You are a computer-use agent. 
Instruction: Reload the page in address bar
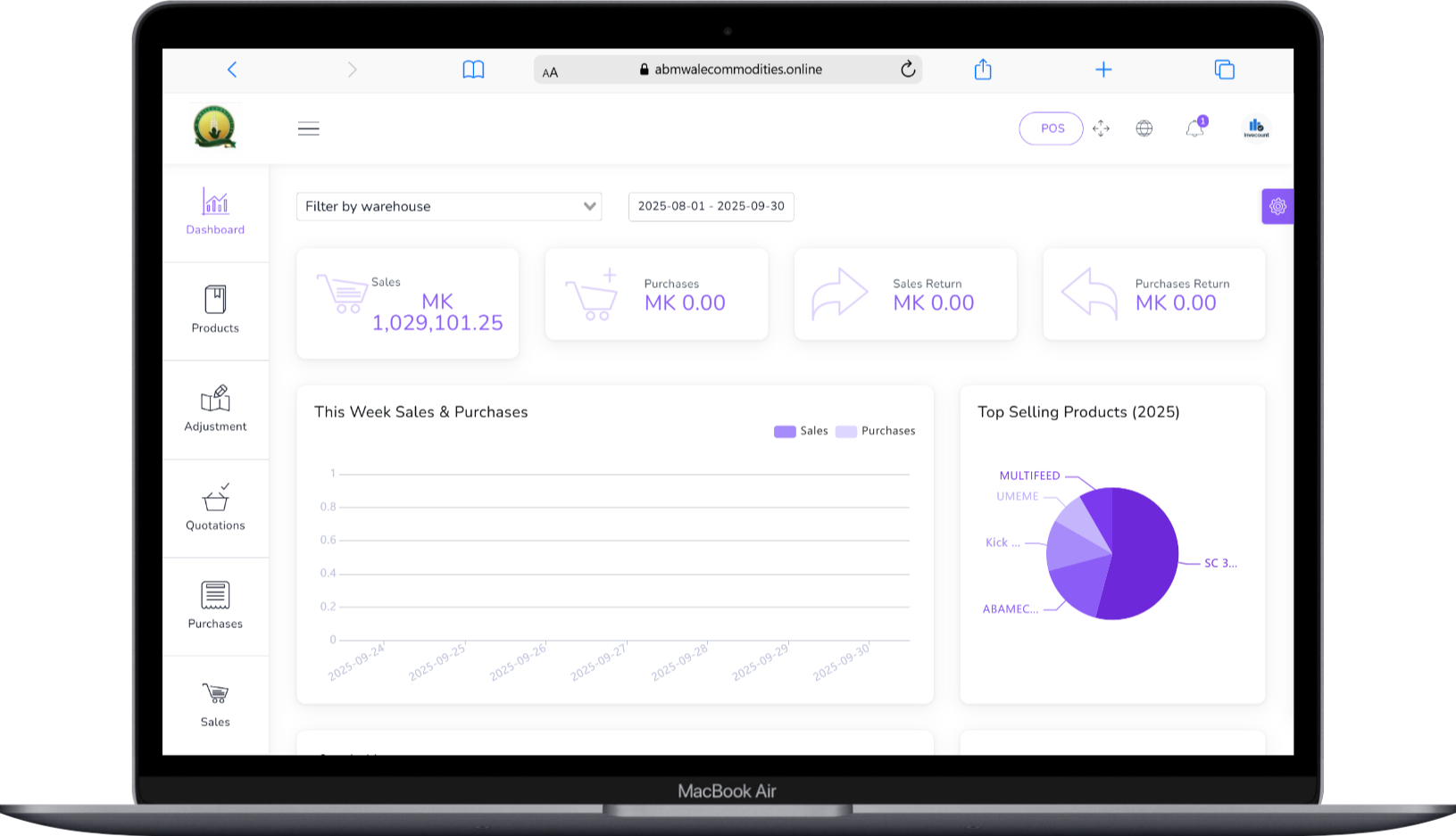click(908, 70)
